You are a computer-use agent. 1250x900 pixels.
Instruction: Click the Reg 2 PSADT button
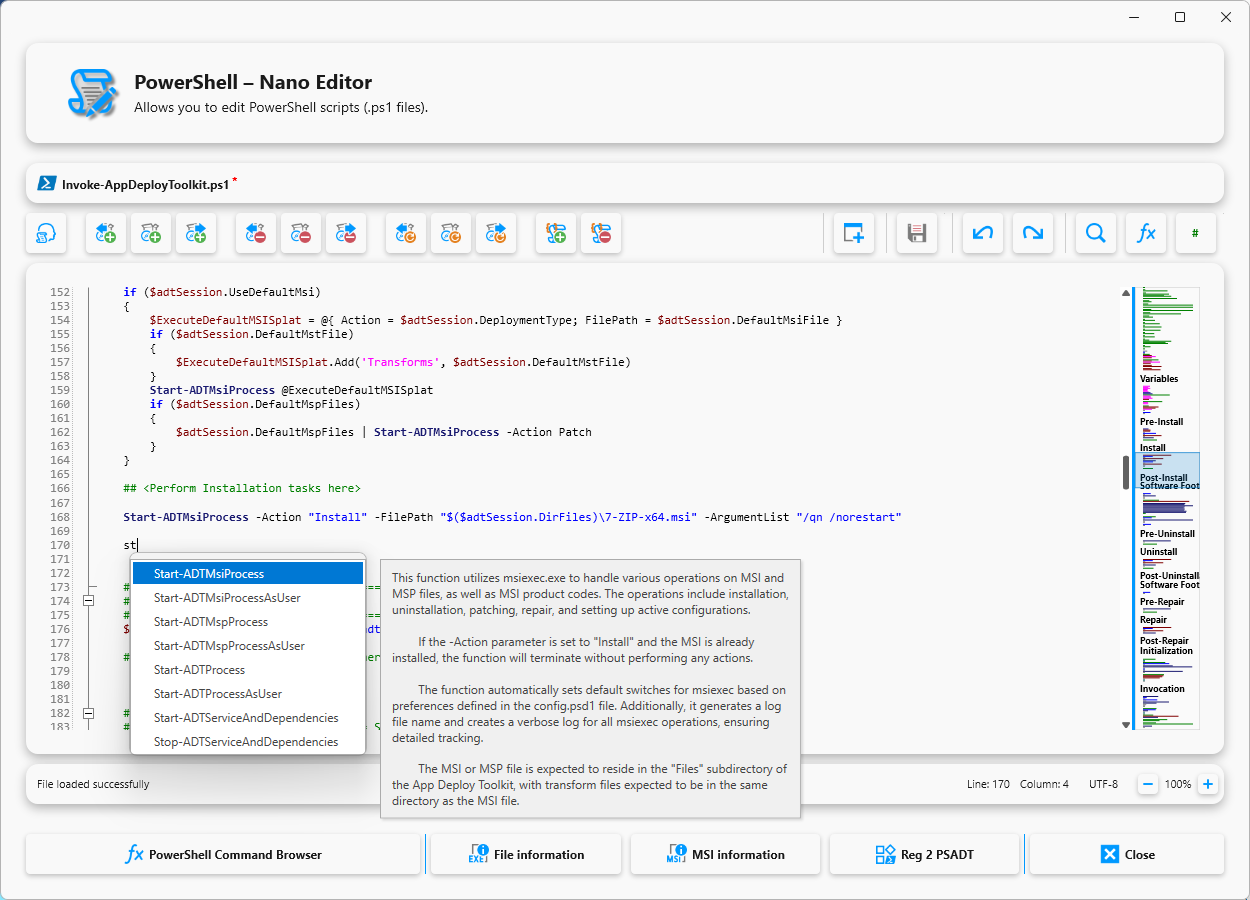(924, 855)
